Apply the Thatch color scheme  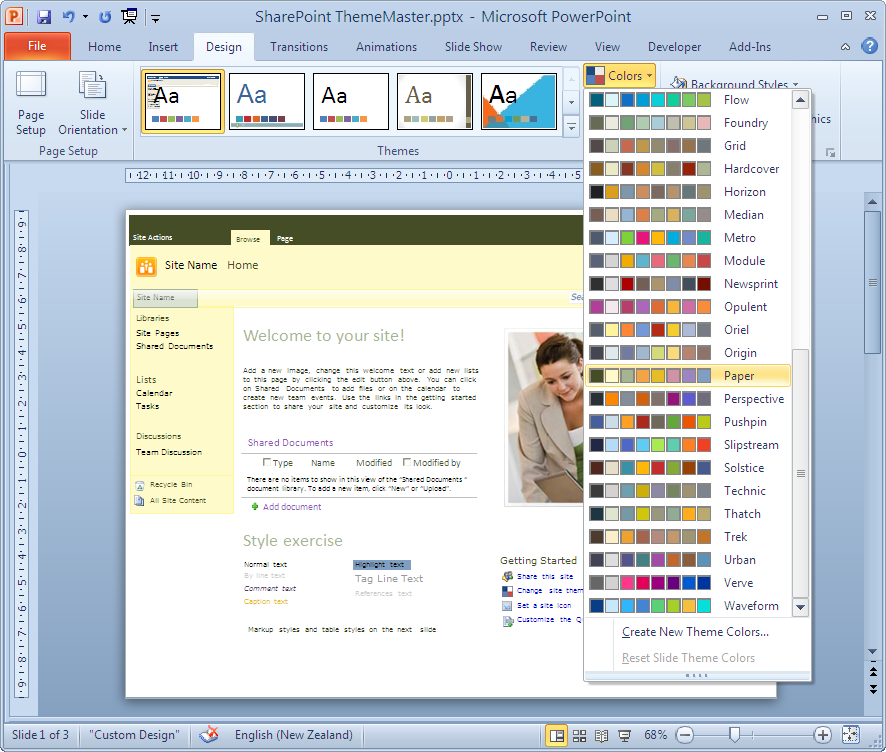[x=688, y=514]
